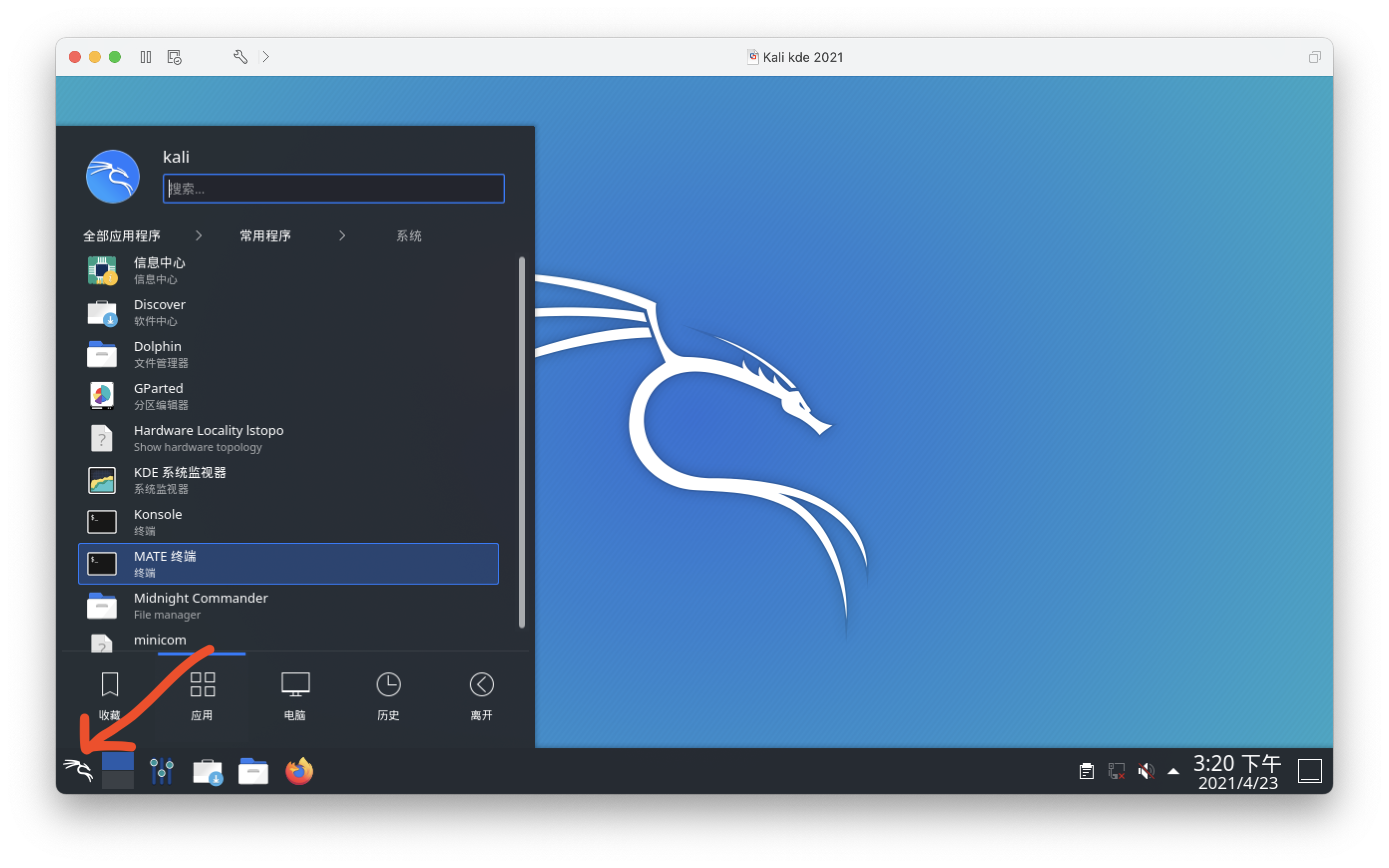Viewport: 1389px width, 868px height.
Task: Click the kali user avatar
Action: 112,176
